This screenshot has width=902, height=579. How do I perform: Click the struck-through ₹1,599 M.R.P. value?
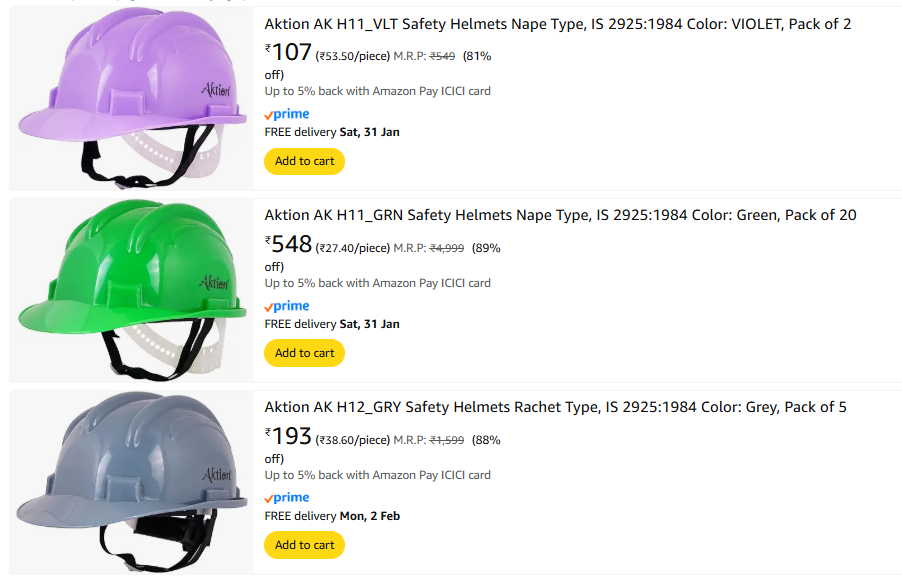[x=446, y=440]
